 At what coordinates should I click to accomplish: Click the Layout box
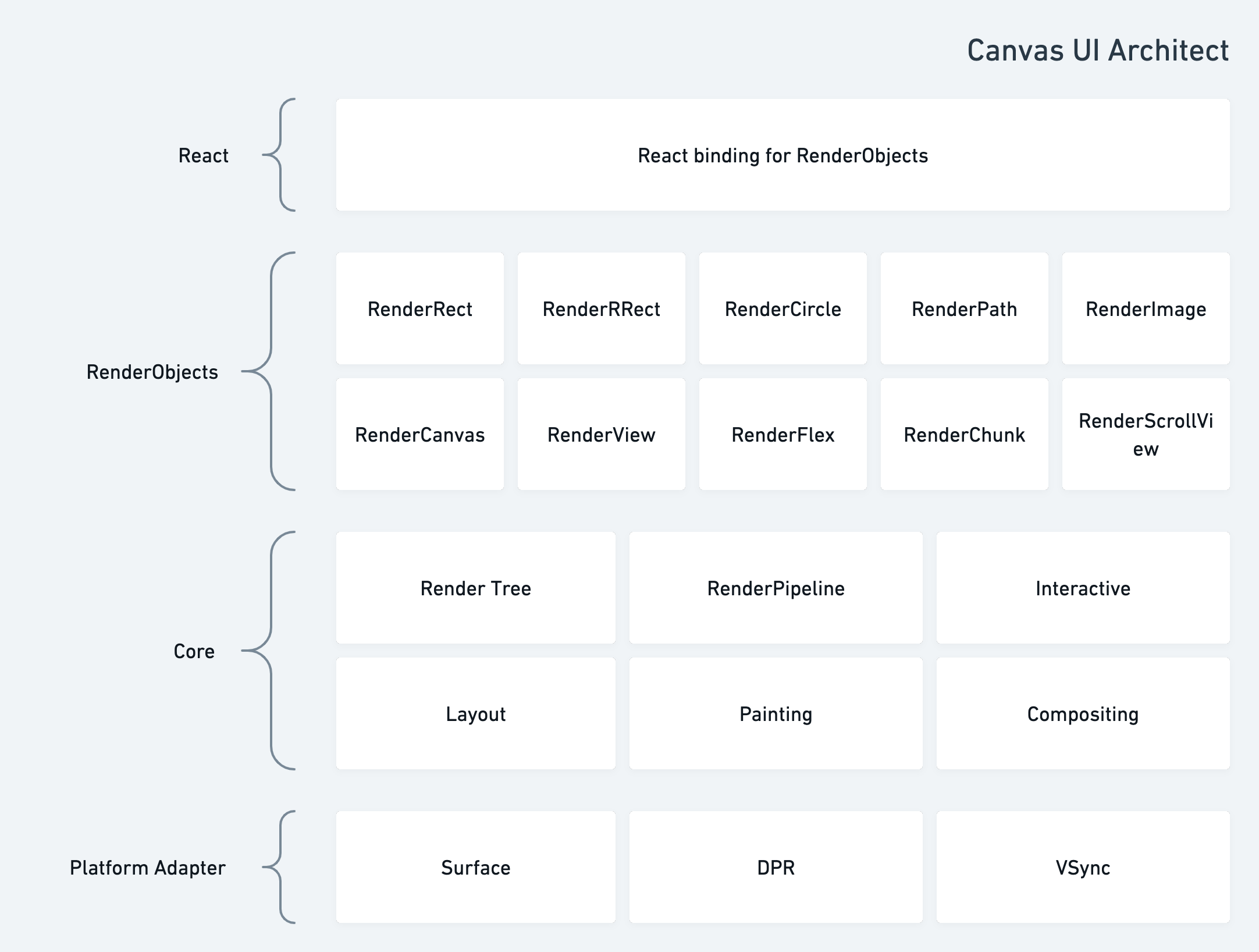click(475, 713)
